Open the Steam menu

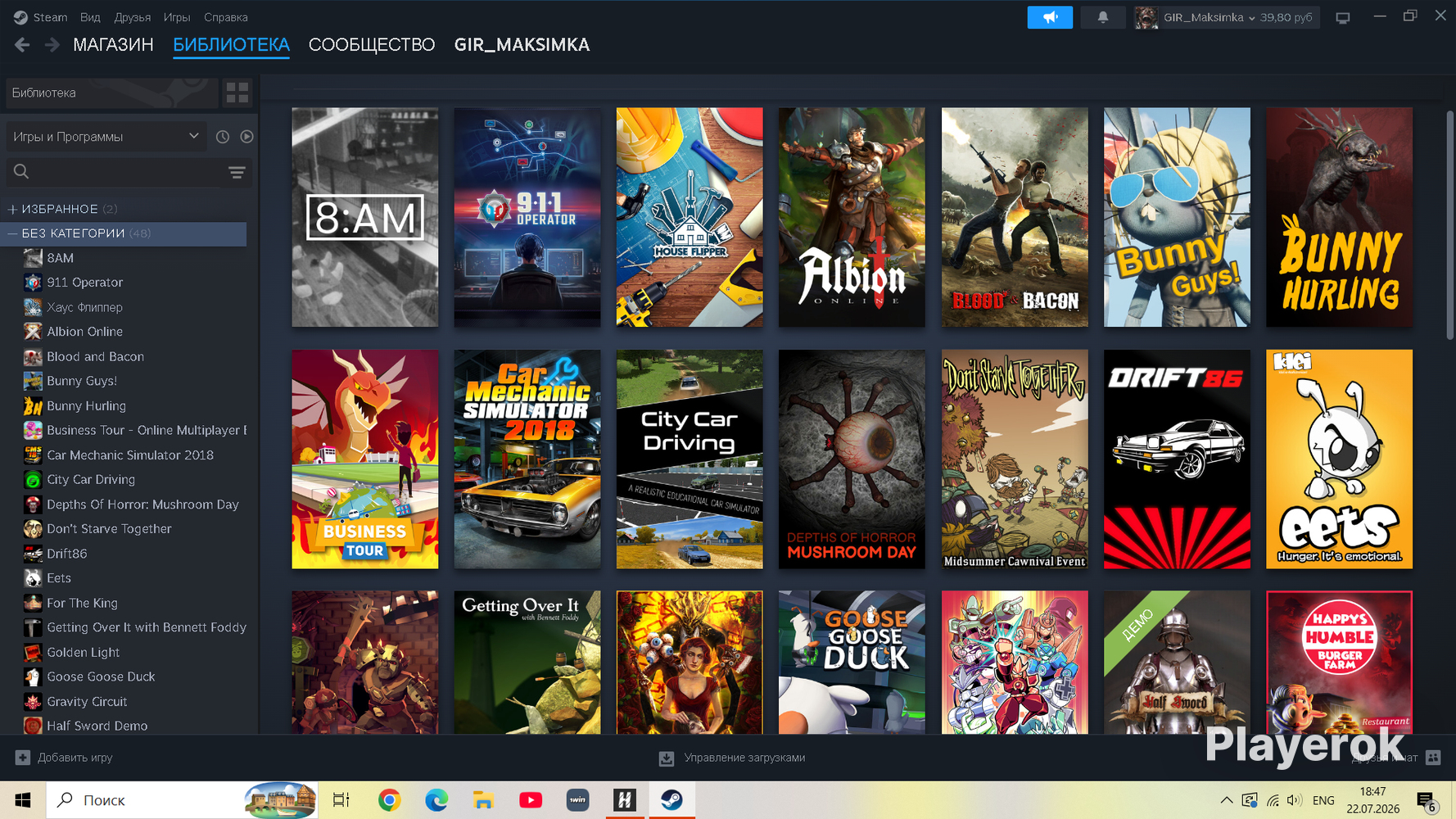[x=41, y=17]
